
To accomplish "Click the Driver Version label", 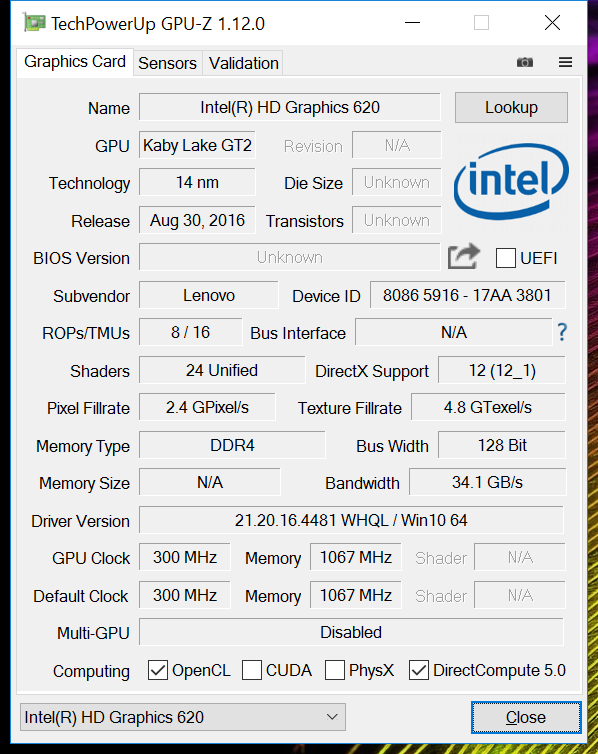I will pyautogui.click(x=81, y=521).
